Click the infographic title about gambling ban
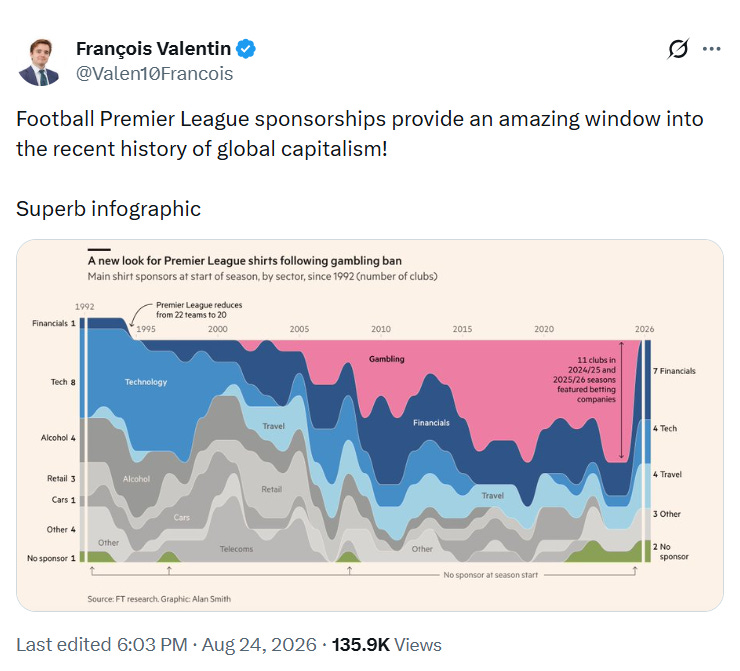The image size is (740, 671). click(x=244, y=261)
